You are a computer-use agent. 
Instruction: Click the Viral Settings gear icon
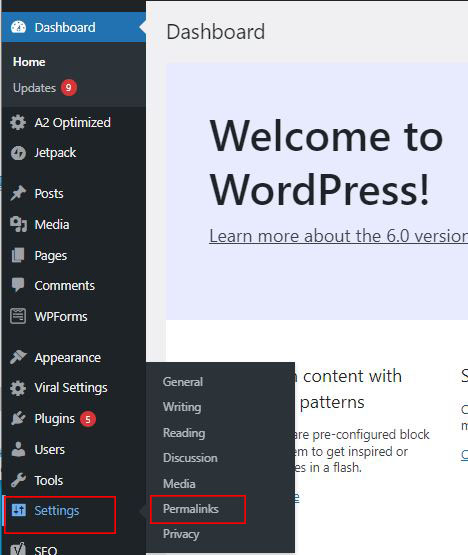point(18,388)
